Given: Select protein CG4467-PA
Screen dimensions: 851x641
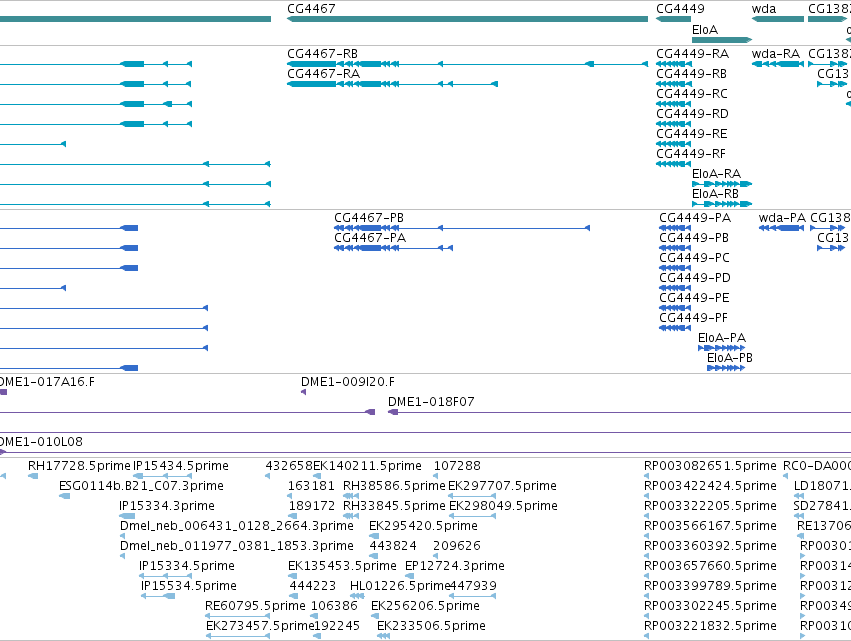Looking at the screenshot, I should [x=393, y=248].
